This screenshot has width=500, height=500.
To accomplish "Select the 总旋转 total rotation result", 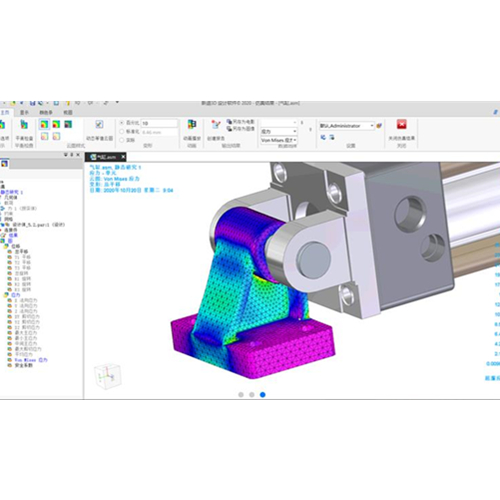I will click(x=21, y=273).
